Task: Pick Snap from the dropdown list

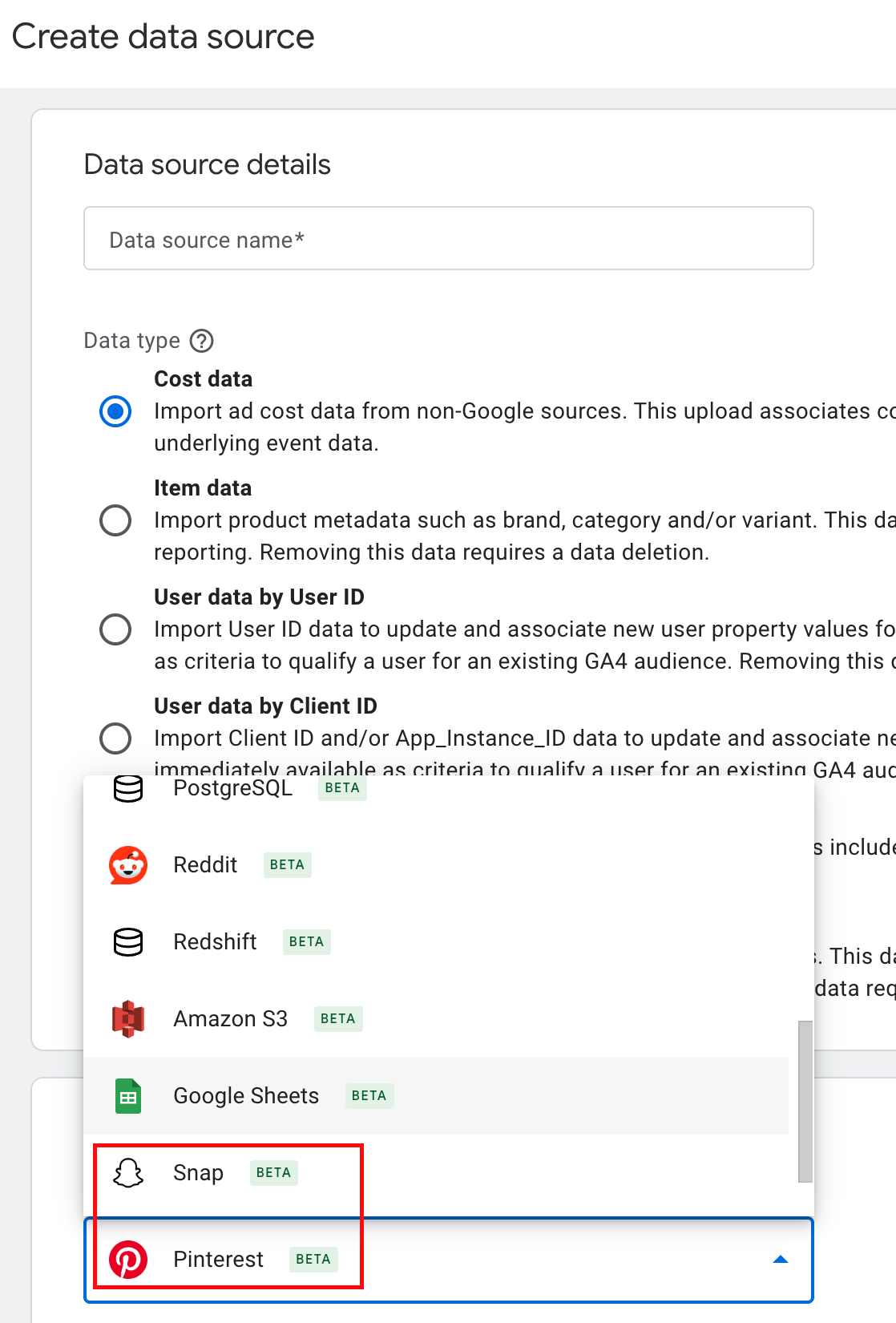Action: click(199, 1173)
